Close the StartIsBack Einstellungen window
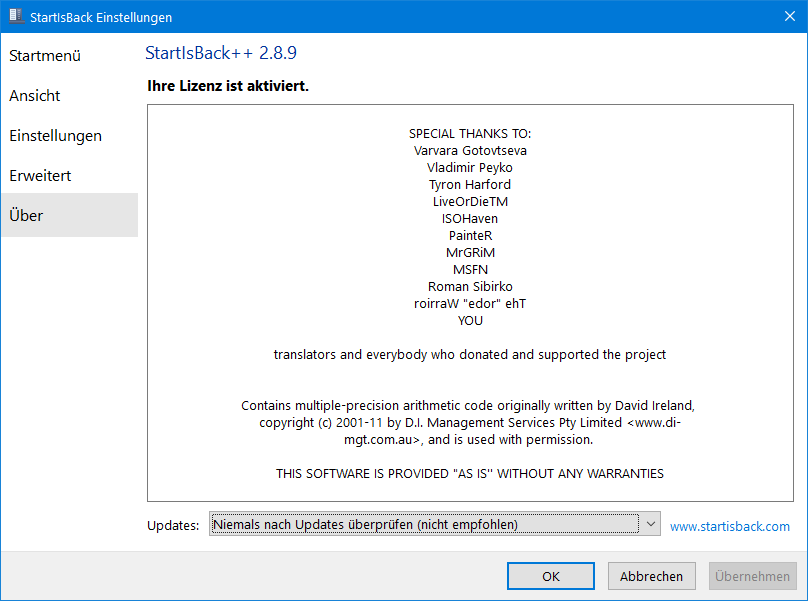 pos(790,16)
